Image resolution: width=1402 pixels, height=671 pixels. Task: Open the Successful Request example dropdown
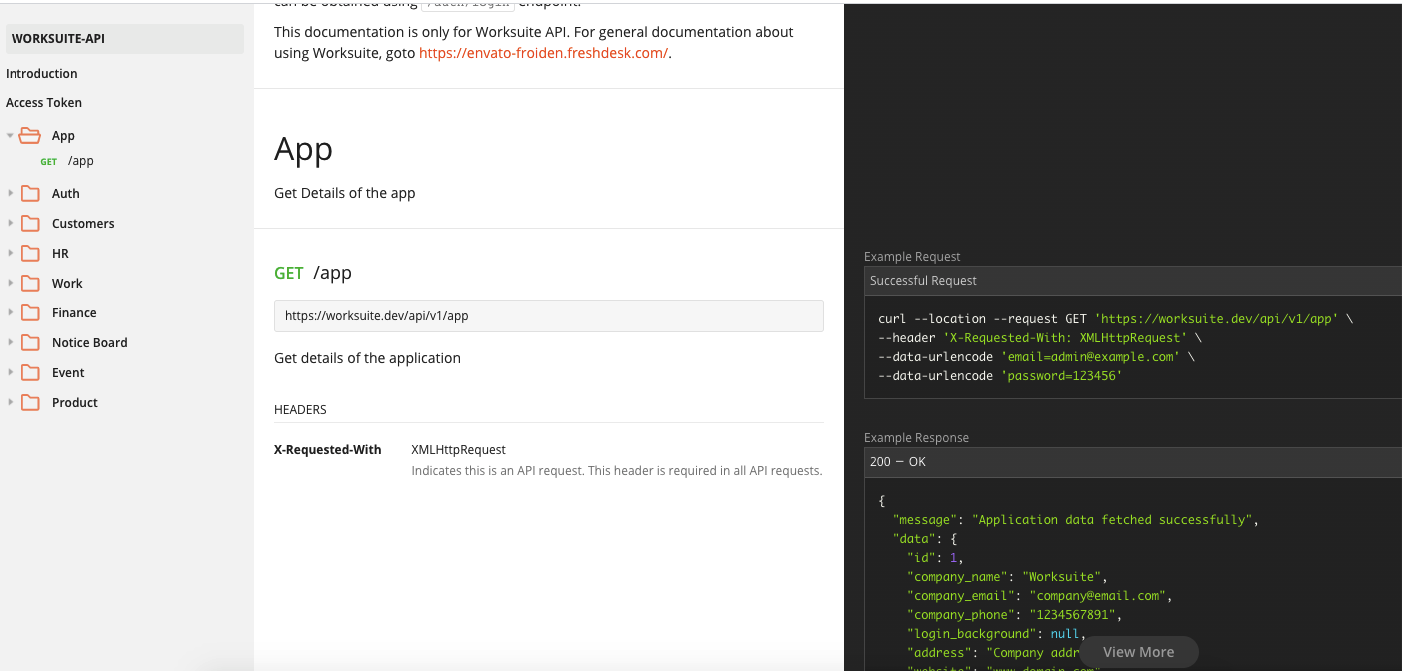(x=1132, y=281)
